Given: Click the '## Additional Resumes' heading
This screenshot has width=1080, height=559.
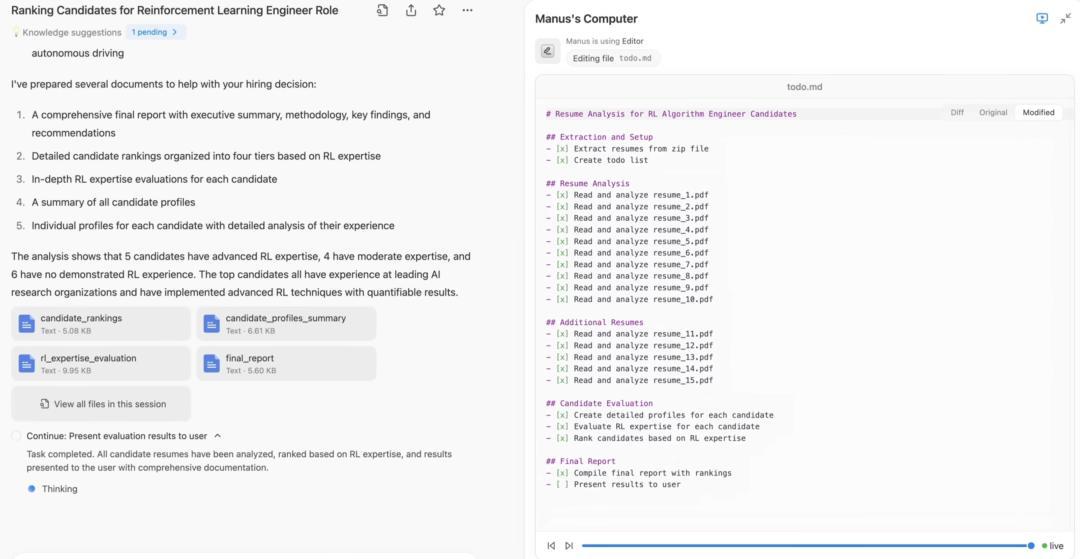Looking at the screenshot, I should pos(594,322).
